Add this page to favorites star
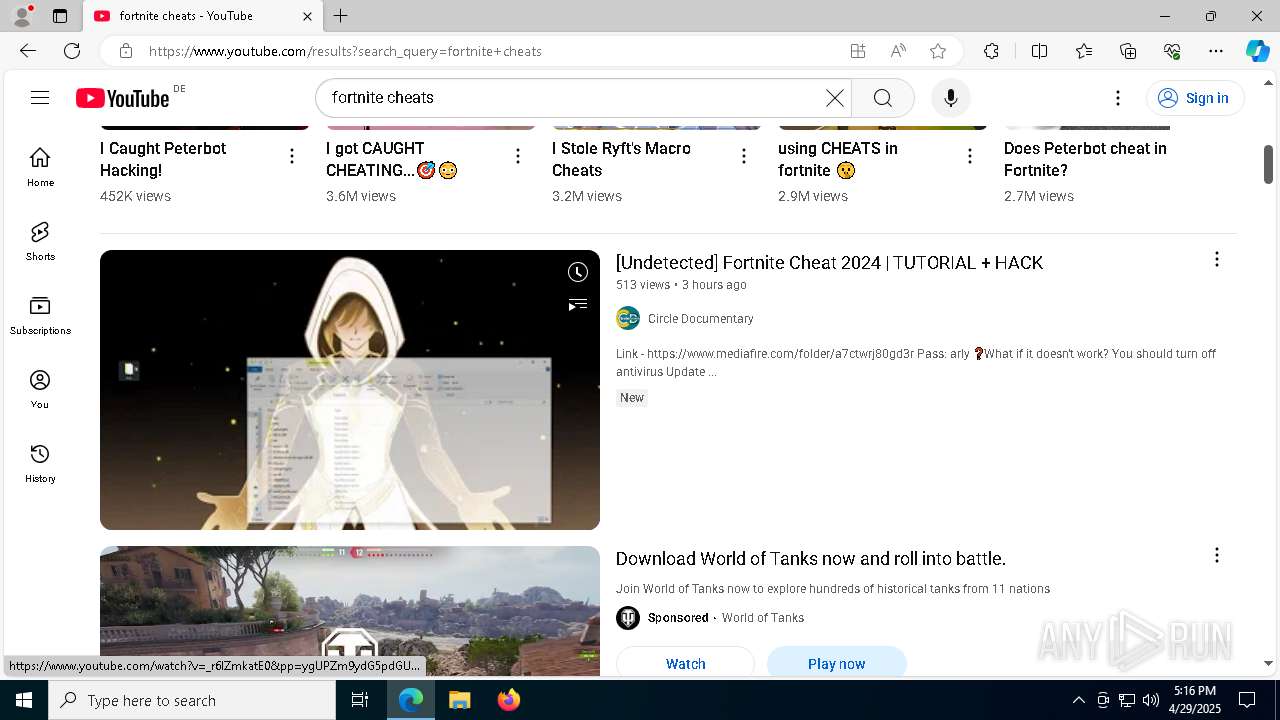The width and height of the screenshot is (1280, 720). pyautogui.click(x=937, y=51)
